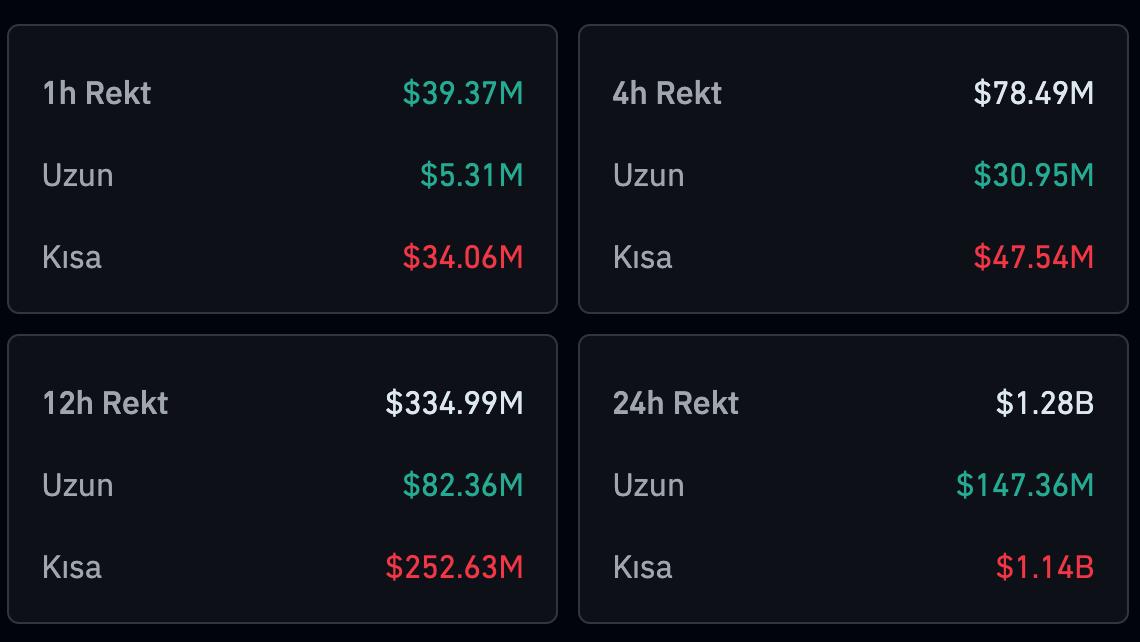
Task: Click the Uzun label in 12h card
Action: (x=78, y=485)
